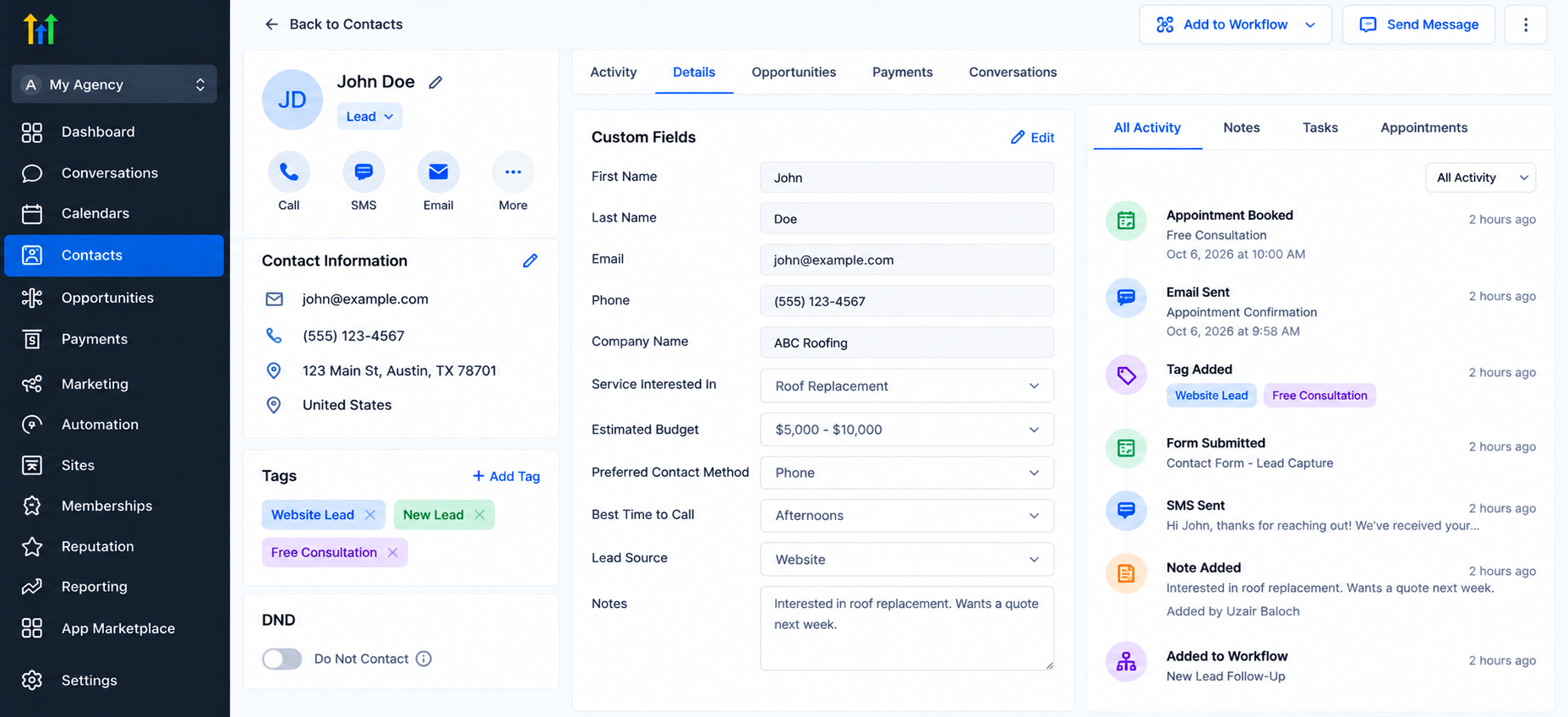Viewport: 1568px width, 717px height.
Task: Toggle the Do Not Contact switch
Action: 281,659
